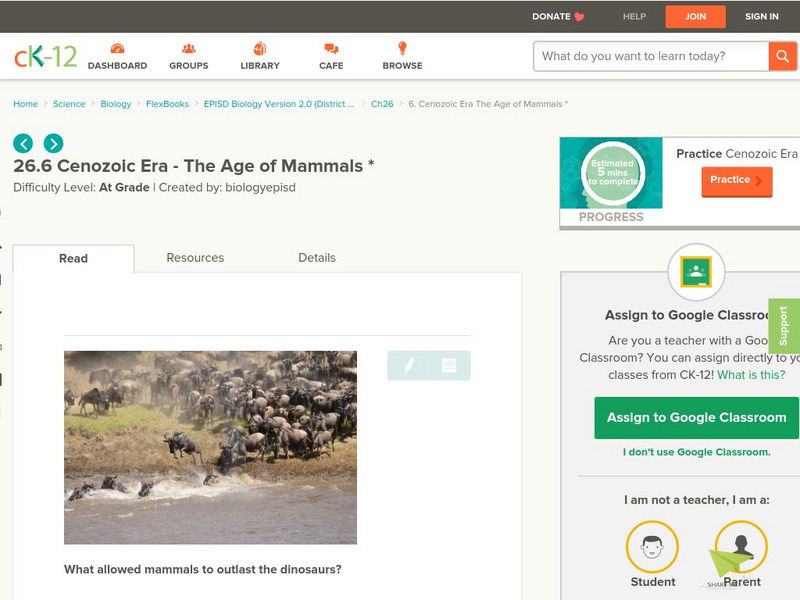Click the Assign to Google Classroom button
The image size is (800, 600).
pyautogui.click(x=696, y=418)
